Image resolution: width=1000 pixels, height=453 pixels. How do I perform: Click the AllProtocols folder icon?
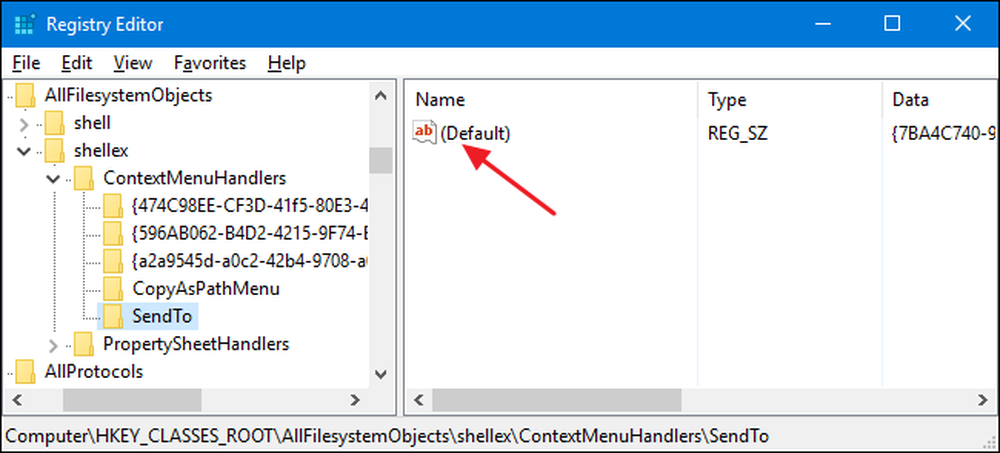(25, 371)
